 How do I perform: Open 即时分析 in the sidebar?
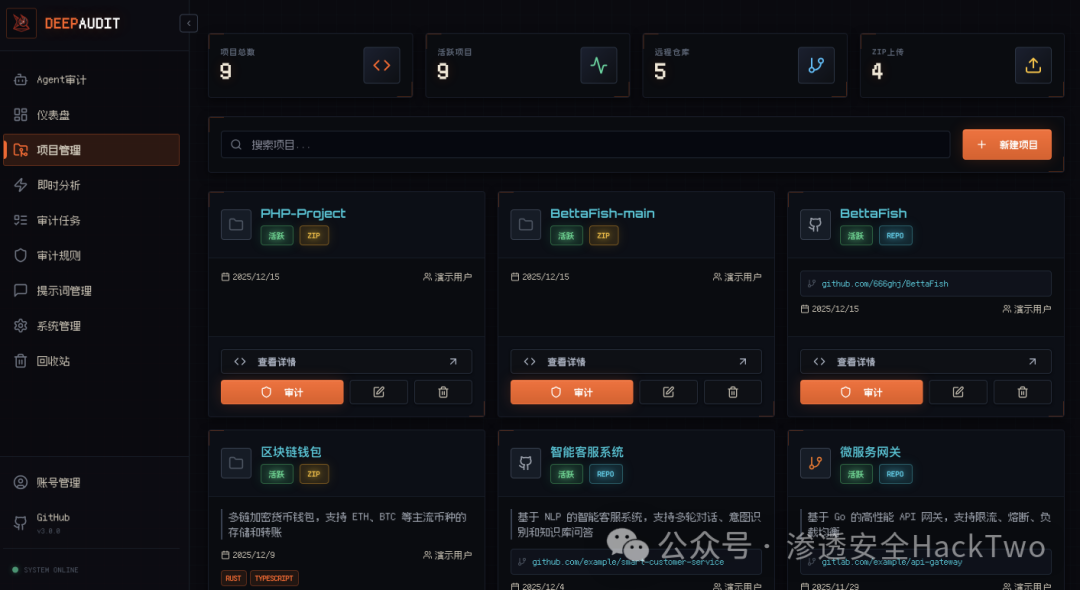pyautogui.click(x=62, y=184)
